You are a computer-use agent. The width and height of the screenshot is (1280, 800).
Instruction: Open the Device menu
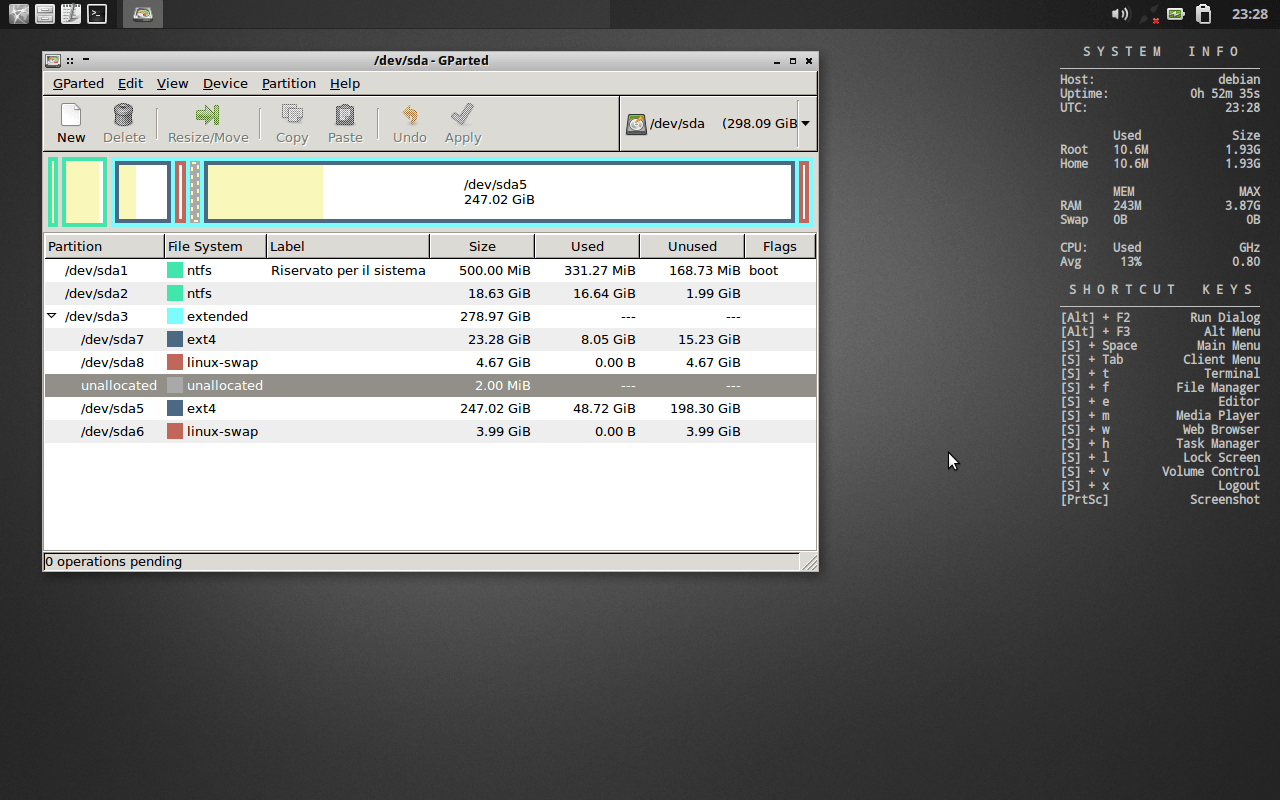pos(225,84)
